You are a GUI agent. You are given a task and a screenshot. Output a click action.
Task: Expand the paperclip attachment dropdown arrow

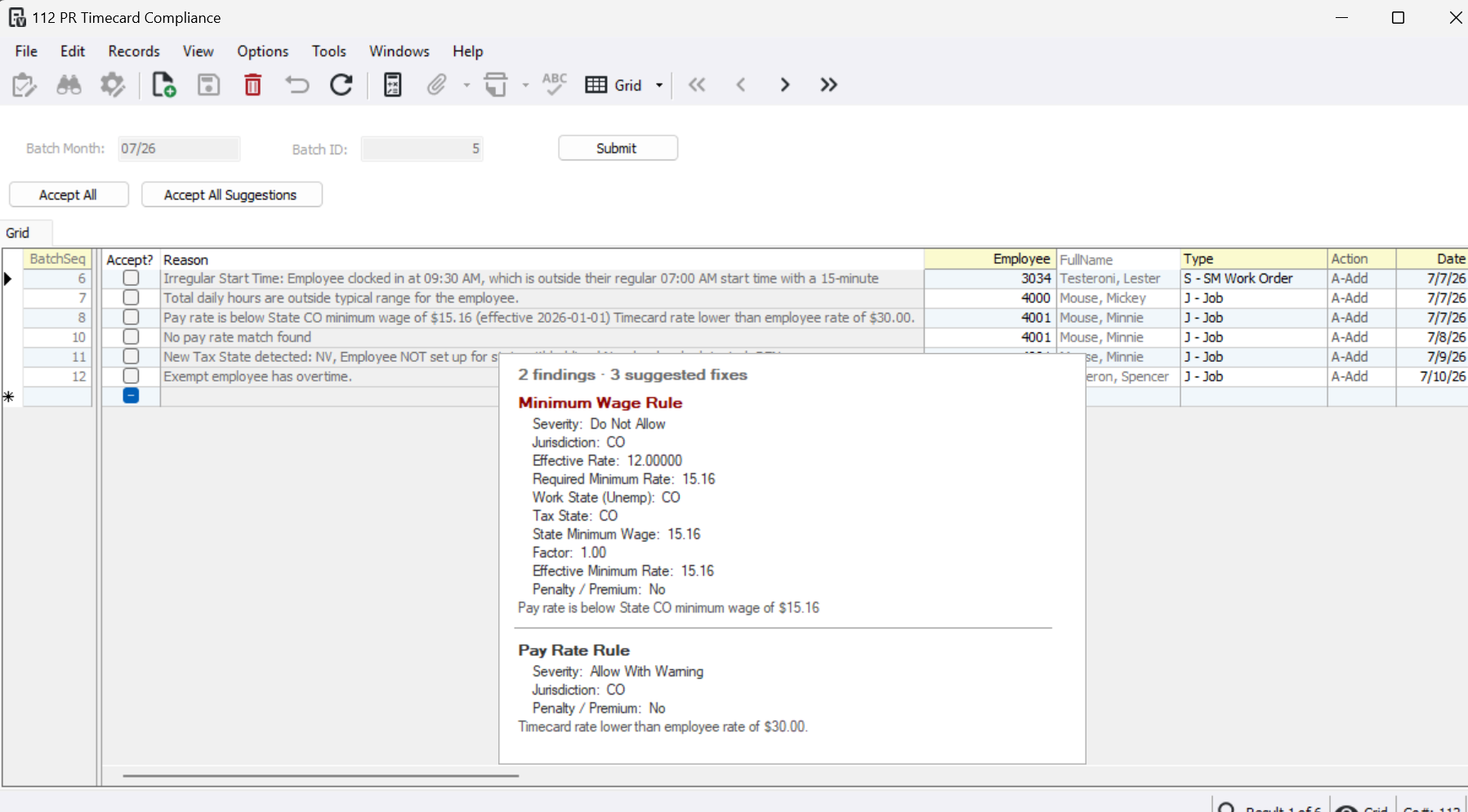click(466, 85)
